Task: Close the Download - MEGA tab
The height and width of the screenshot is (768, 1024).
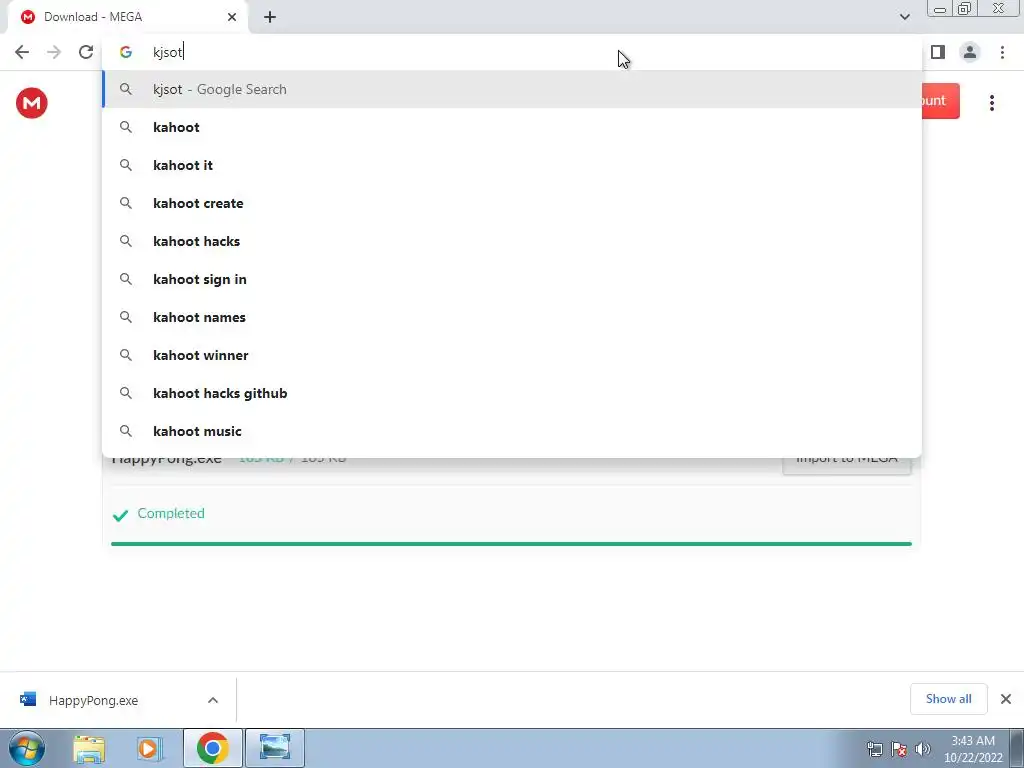Action: click(x=232, y=17)
